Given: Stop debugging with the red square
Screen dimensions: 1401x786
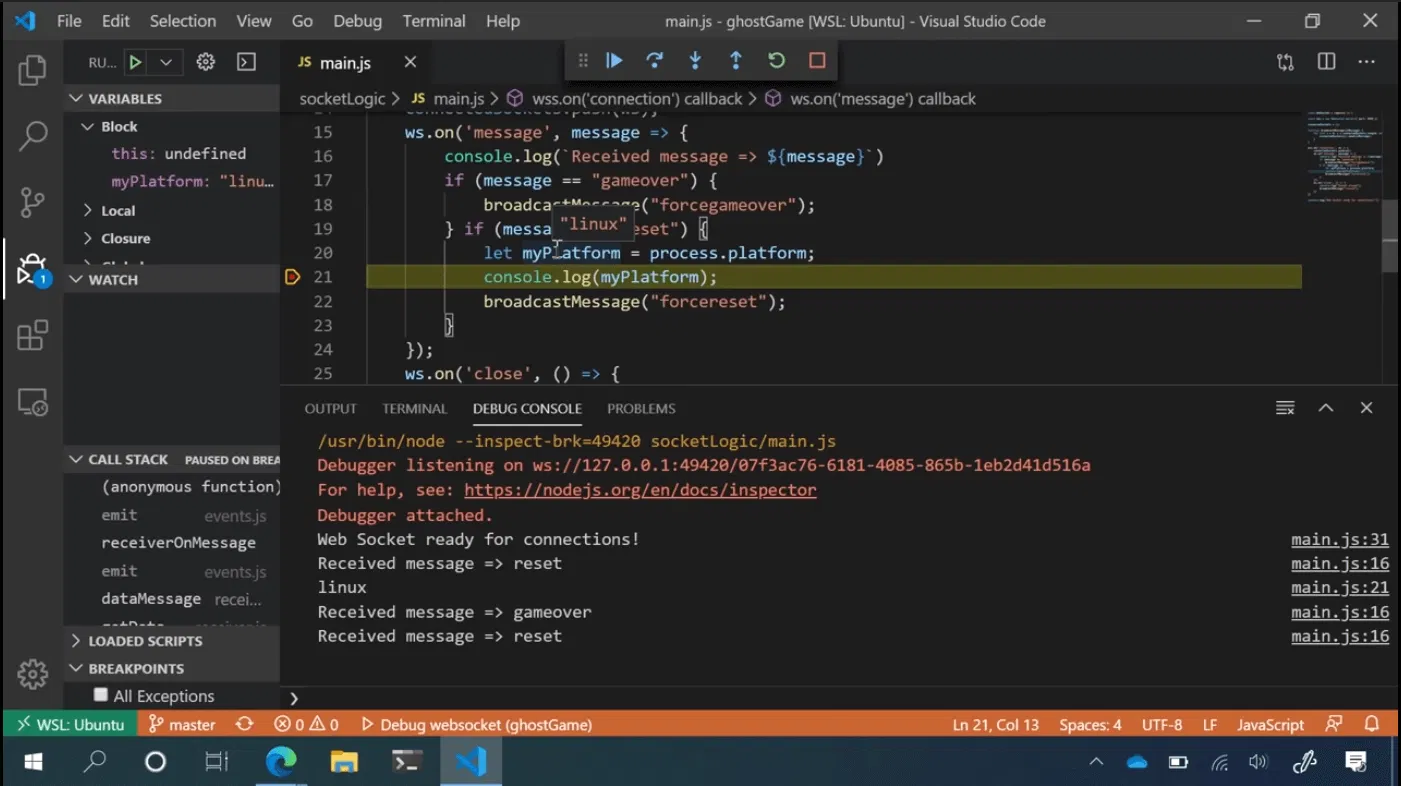Looking at the screenshot, I should 816,60.
